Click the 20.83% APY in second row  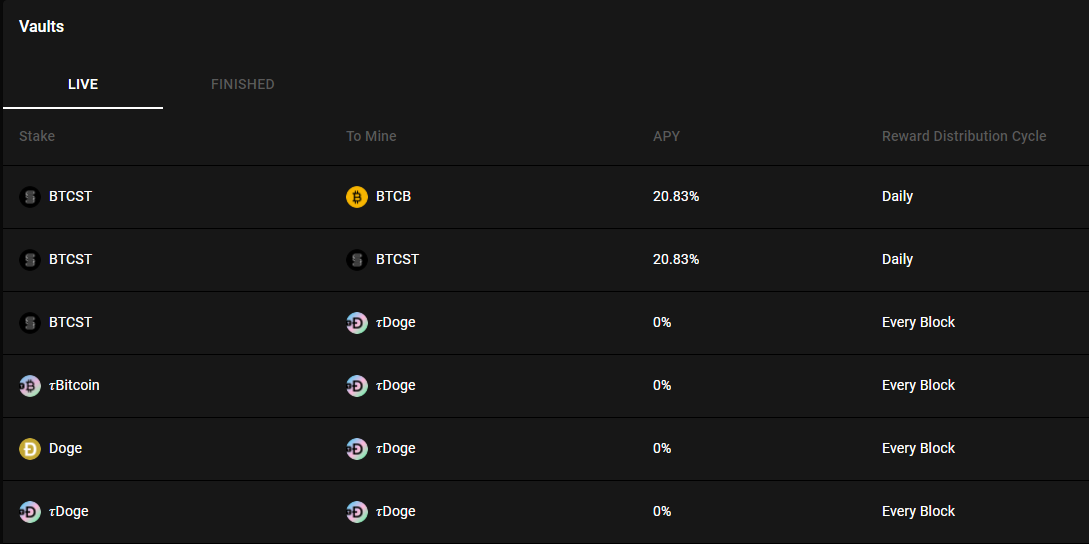point(676,259)
